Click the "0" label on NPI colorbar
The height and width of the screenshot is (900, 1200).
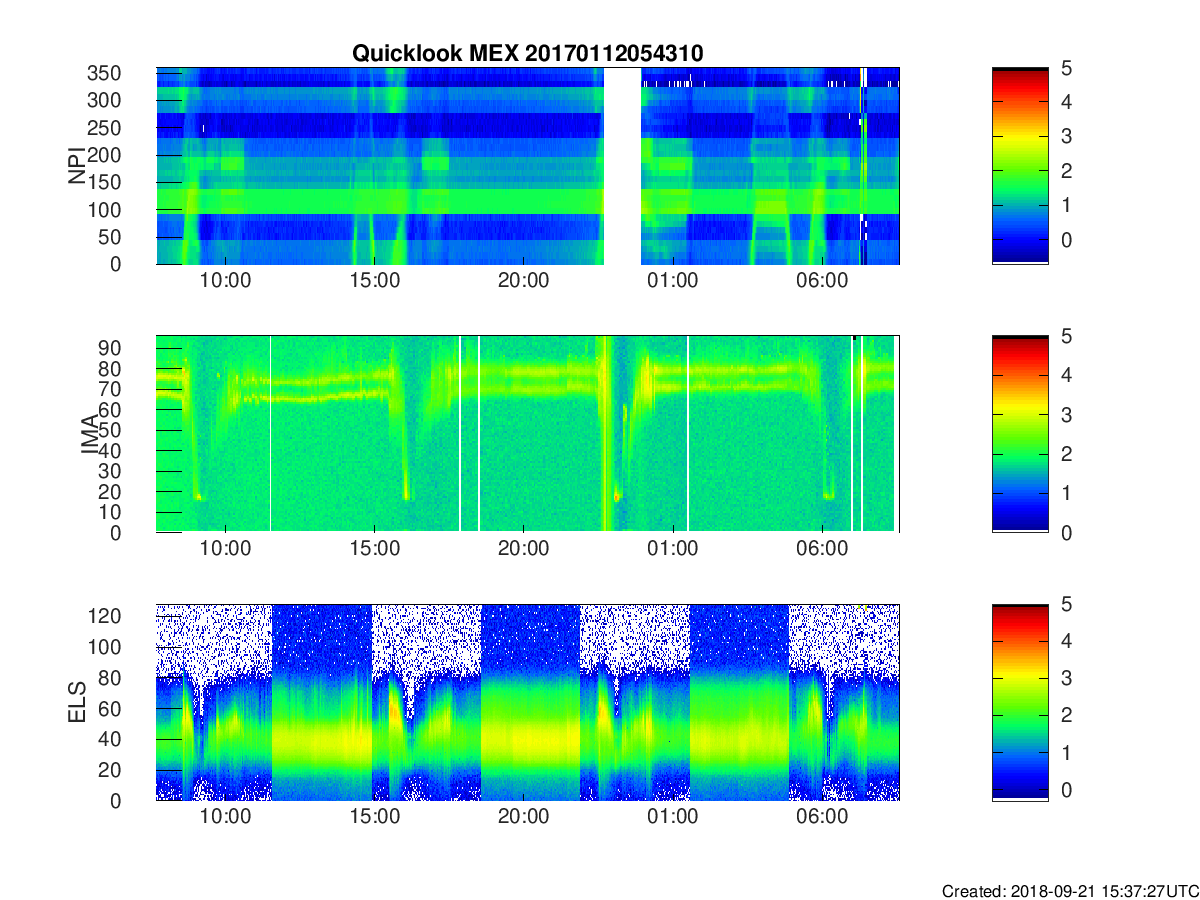click(x=1065, y=240)
